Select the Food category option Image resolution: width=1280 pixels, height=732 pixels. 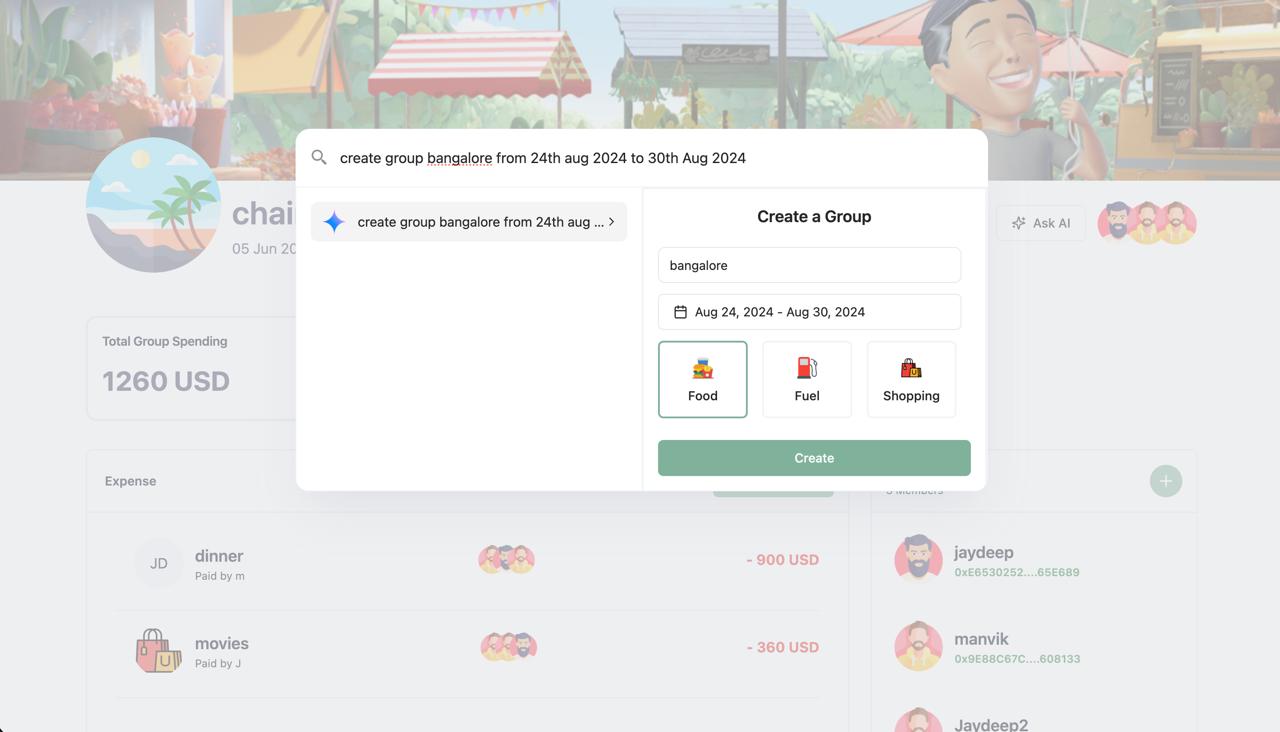(x=702, y=379)
